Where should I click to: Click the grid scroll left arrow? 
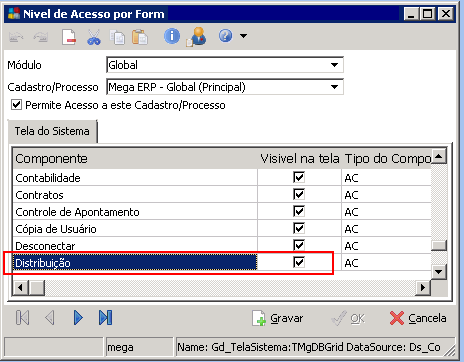[21, 287]
